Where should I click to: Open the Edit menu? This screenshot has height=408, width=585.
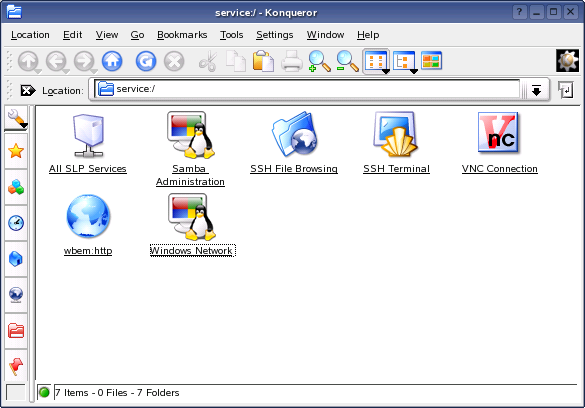point(72,35)
